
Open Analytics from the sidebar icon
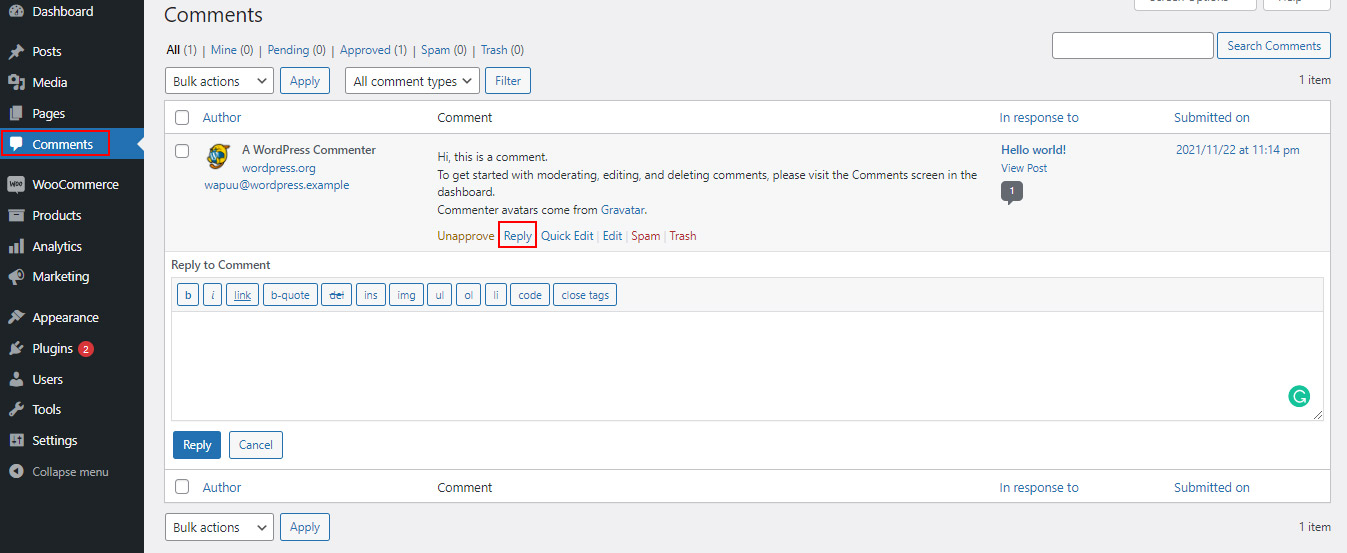(x=16, y=246)
